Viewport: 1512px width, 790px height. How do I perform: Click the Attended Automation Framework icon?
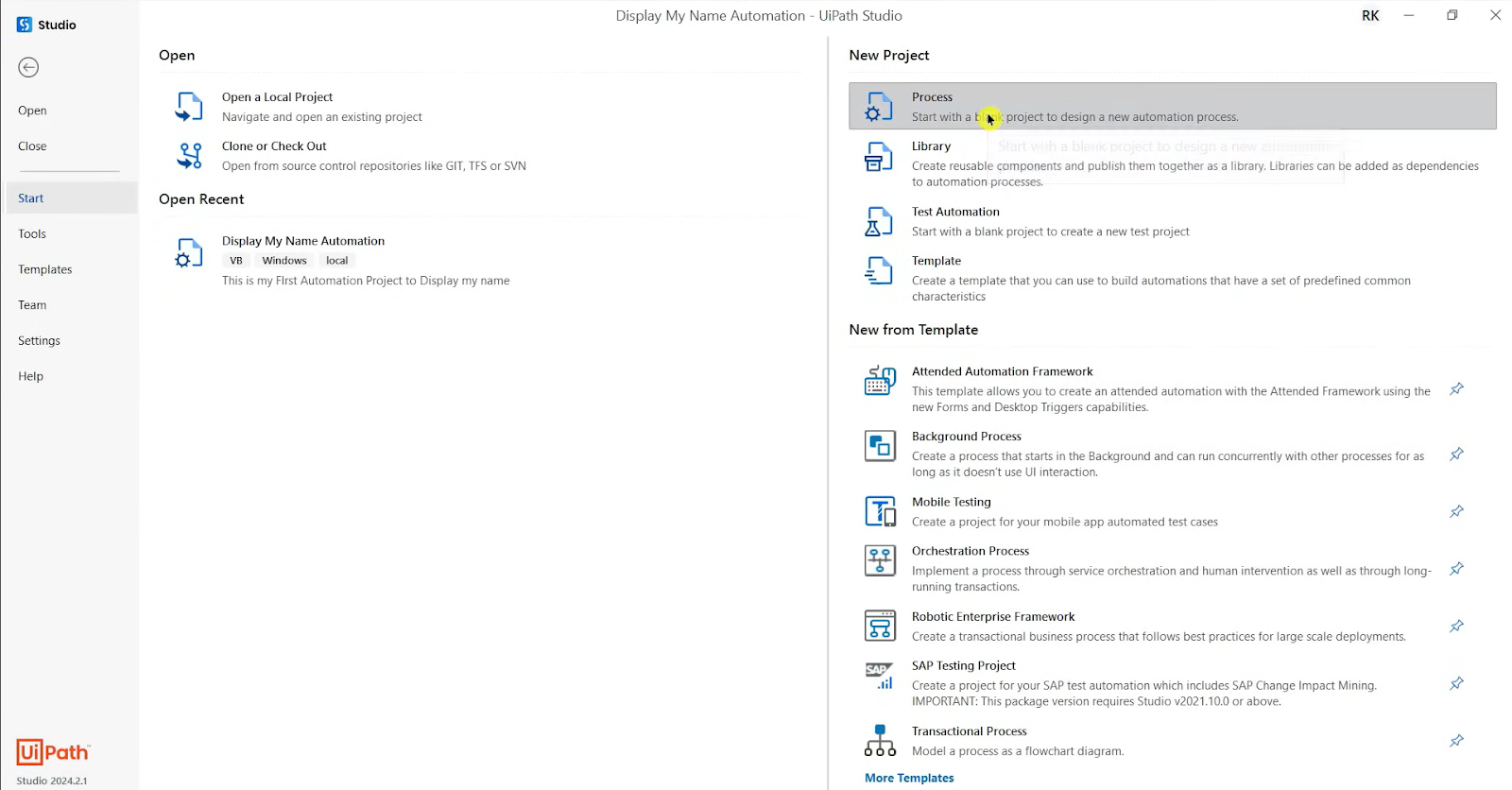coord(880,380)
